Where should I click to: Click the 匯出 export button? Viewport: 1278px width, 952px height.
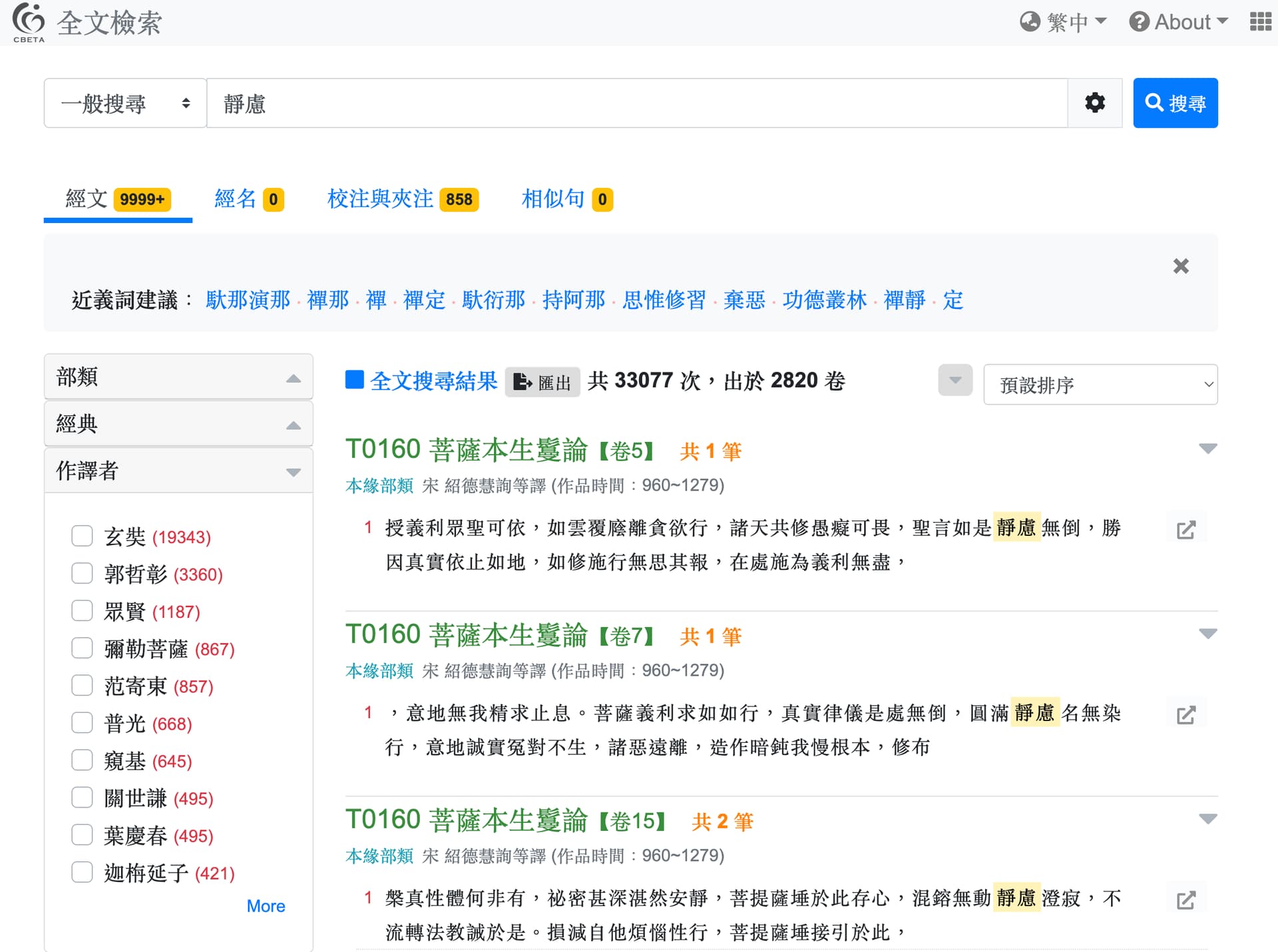click(542, 382)
